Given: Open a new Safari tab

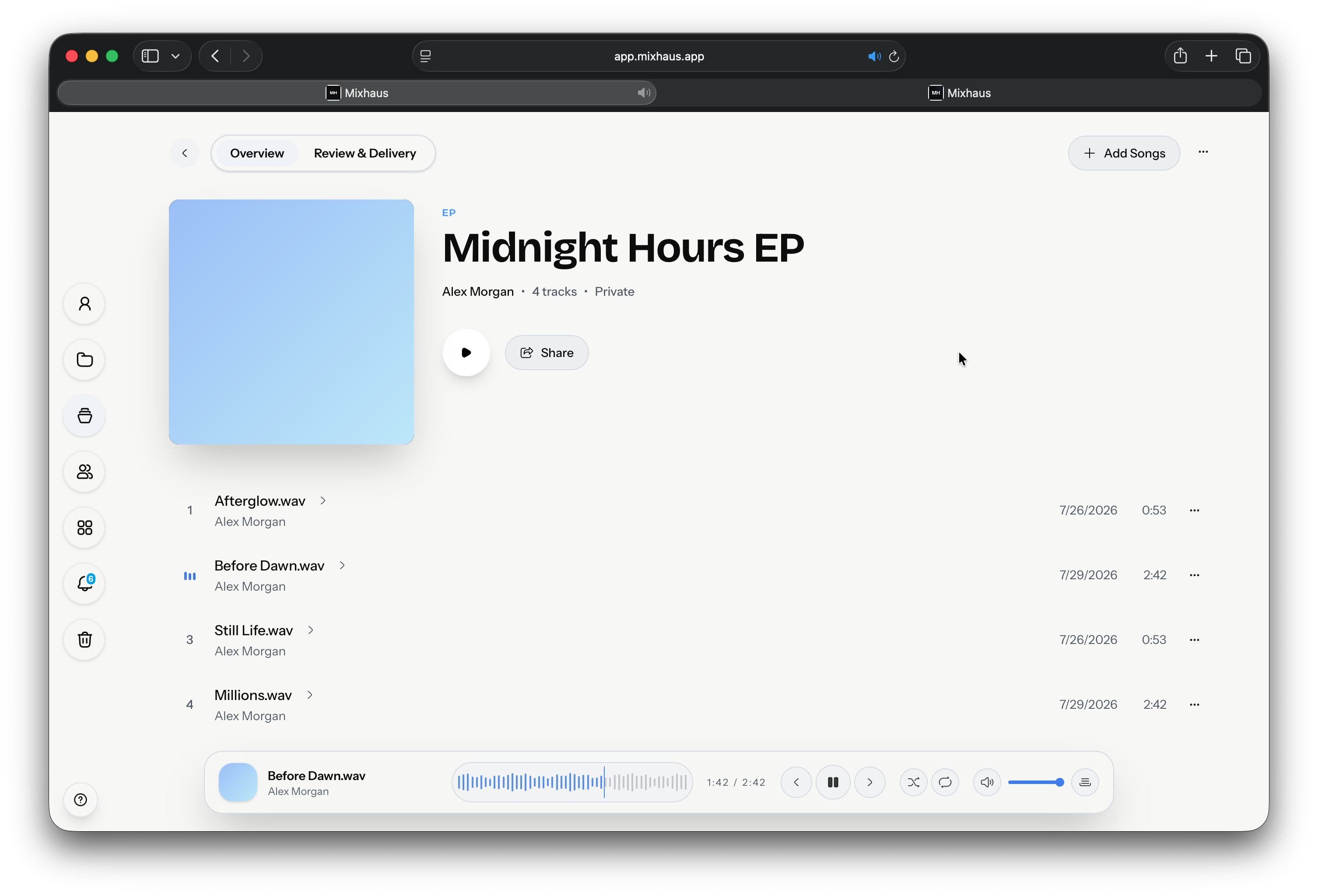Looking at the screenshot, I should (1211, 56).
